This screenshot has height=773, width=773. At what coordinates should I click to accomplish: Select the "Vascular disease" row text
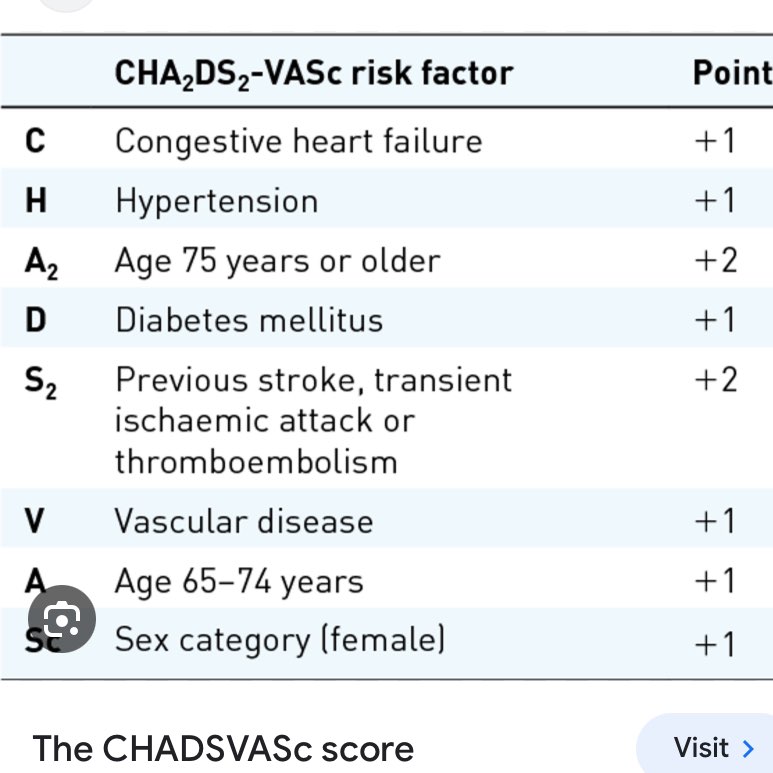click(243, 521)
